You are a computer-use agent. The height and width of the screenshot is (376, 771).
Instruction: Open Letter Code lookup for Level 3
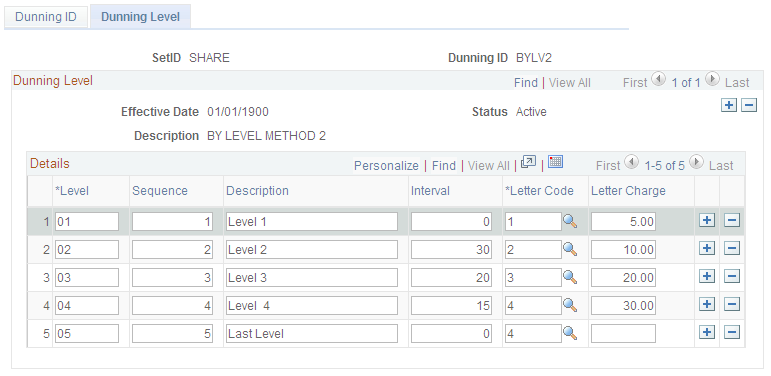(x=570, y=277)
